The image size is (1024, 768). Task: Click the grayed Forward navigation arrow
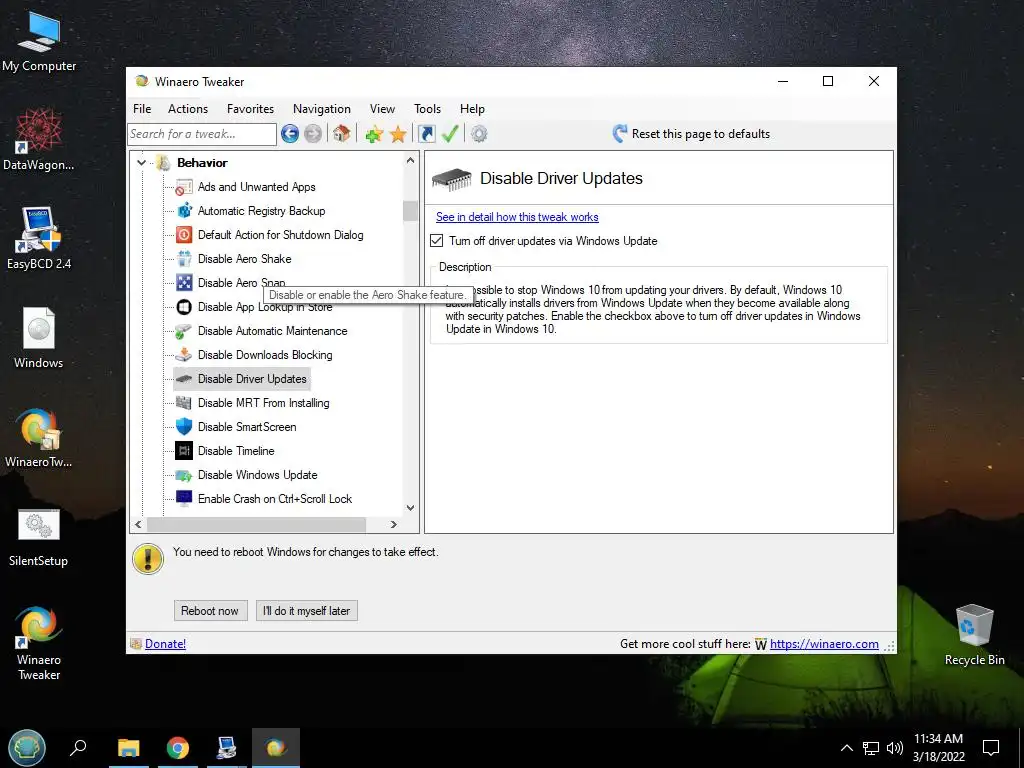click(x=313, y=134)
